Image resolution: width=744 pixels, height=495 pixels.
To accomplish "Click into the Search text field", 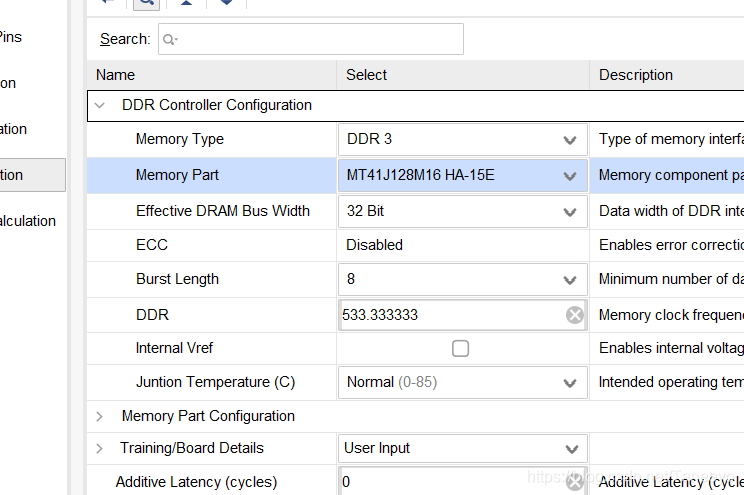I will (311, 39).
